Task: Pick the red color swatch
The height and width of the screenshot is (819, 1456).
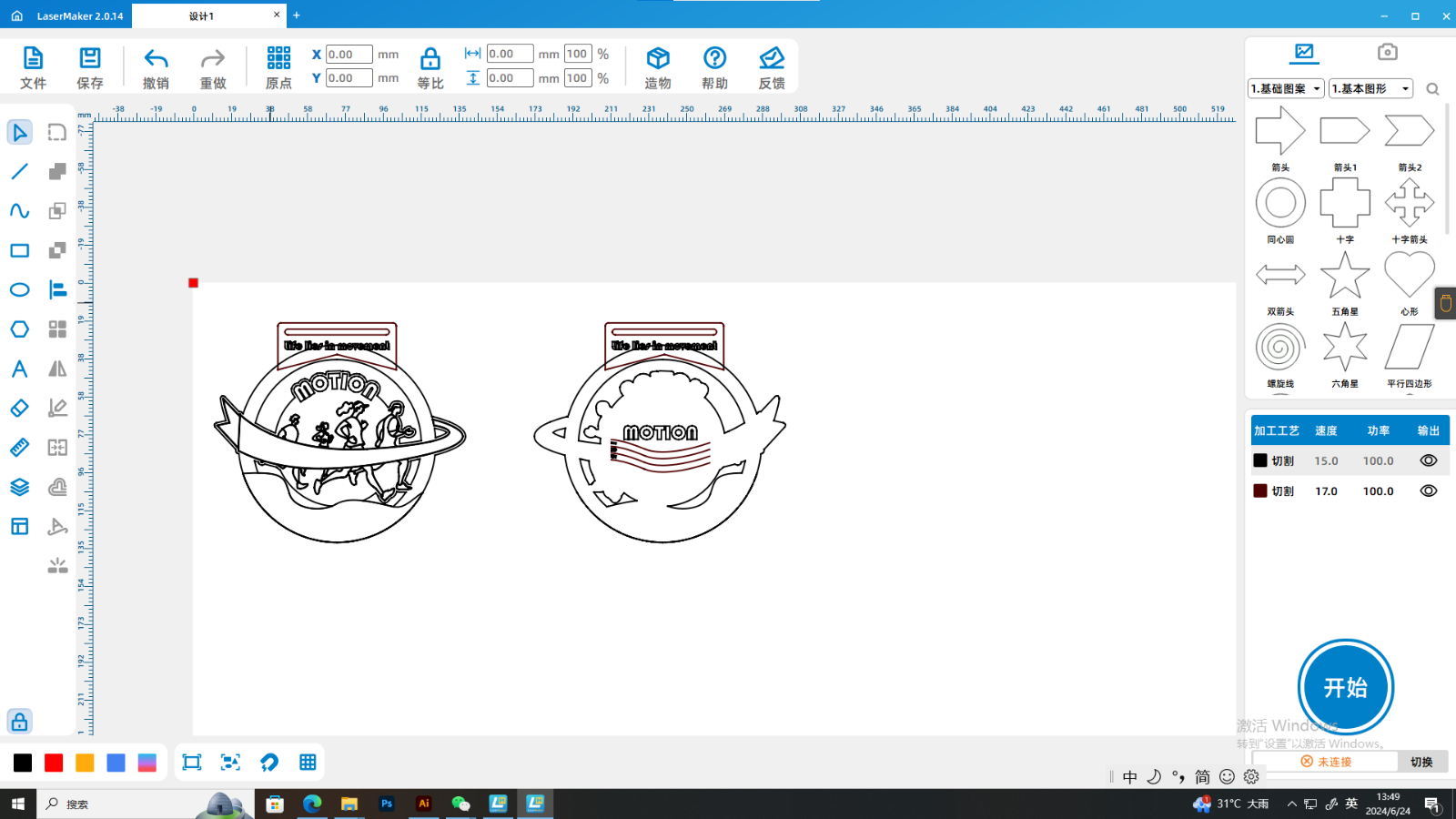Action: pyautogui.click(x=54, y=763)
